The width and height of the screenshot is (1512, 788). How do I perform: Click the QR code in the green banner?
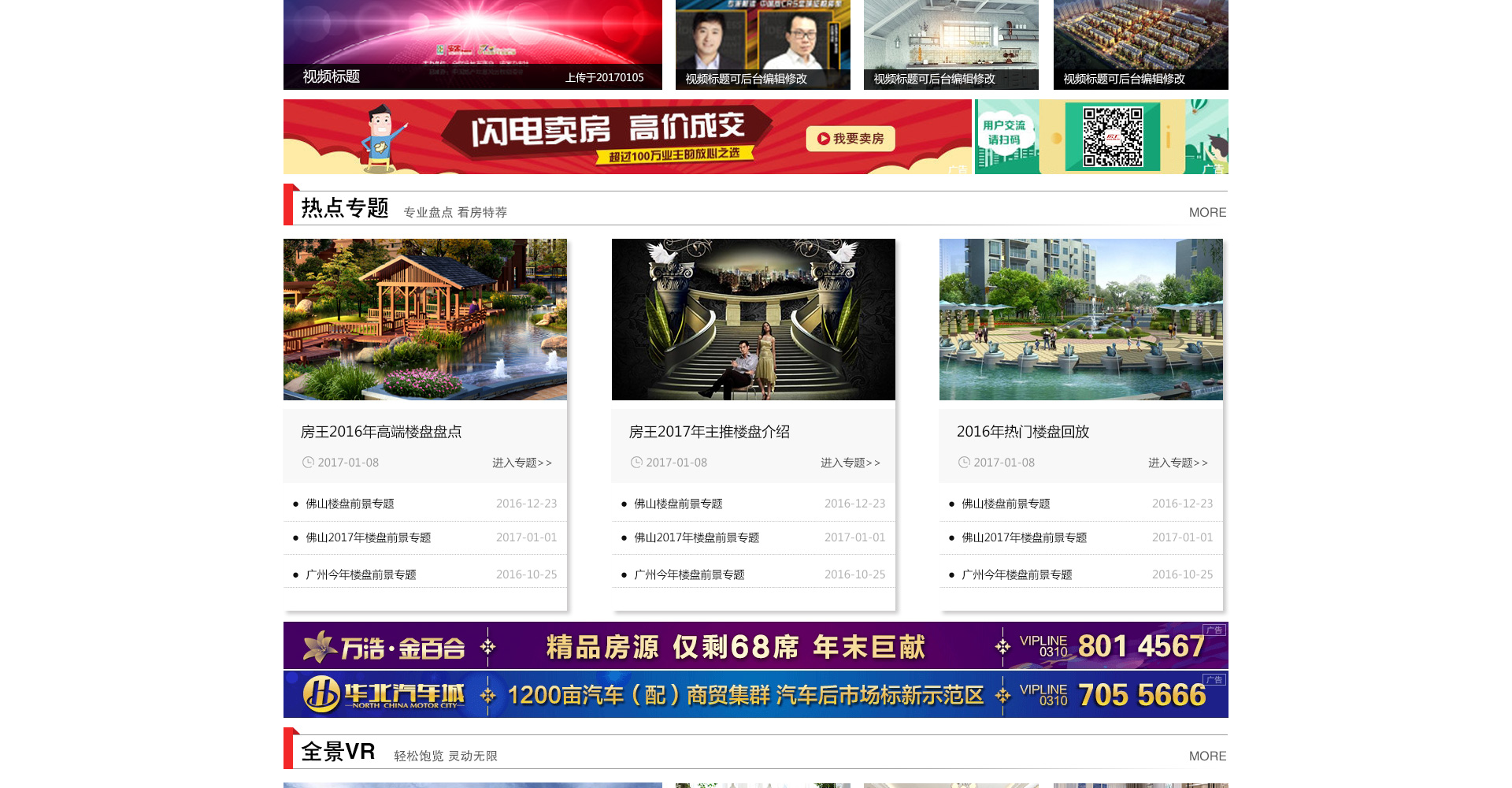[x=1112, y=137]
